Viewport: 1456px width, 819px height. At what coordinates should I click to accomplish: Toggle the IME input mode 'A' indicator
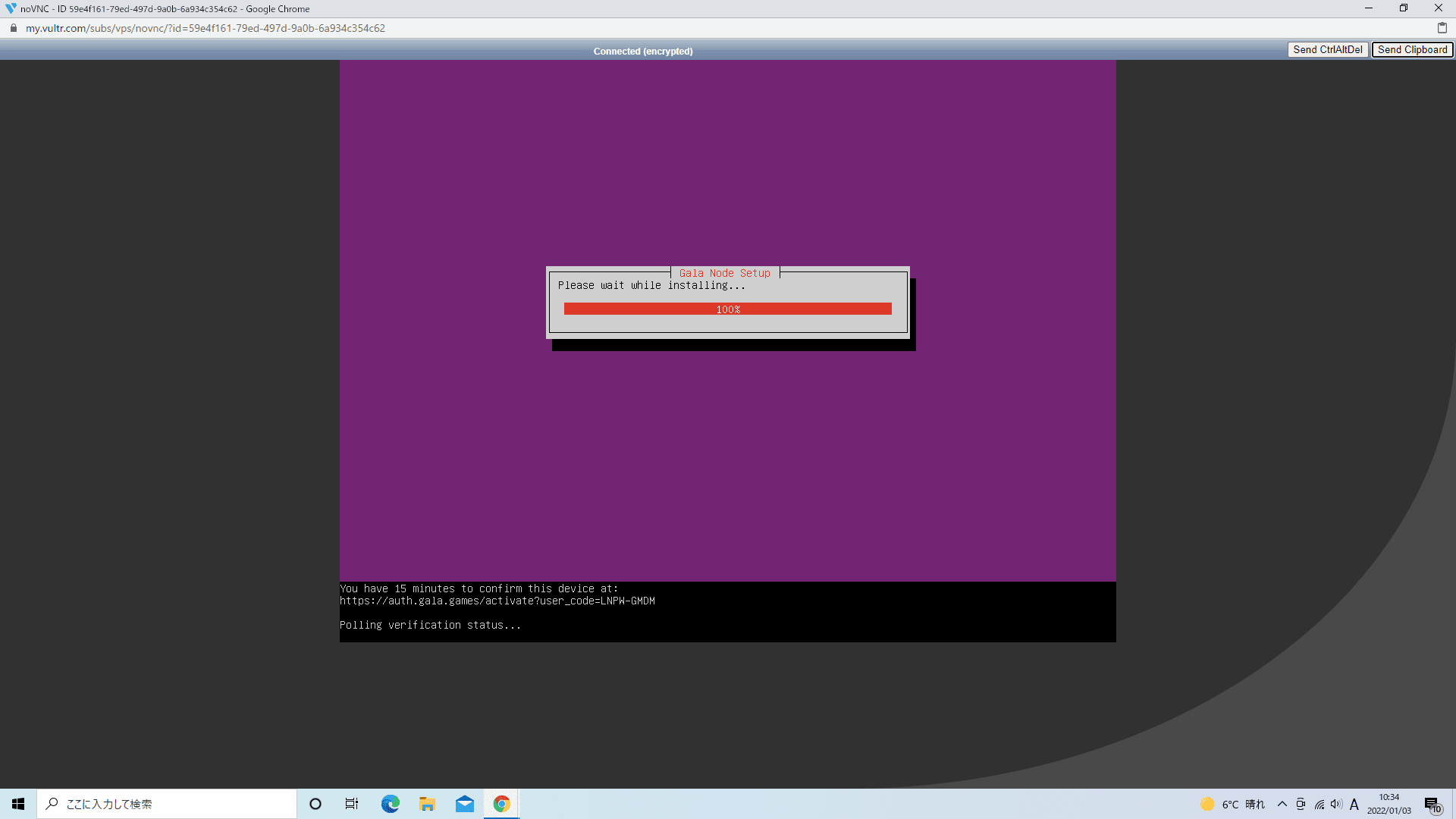pos(1354,804)
